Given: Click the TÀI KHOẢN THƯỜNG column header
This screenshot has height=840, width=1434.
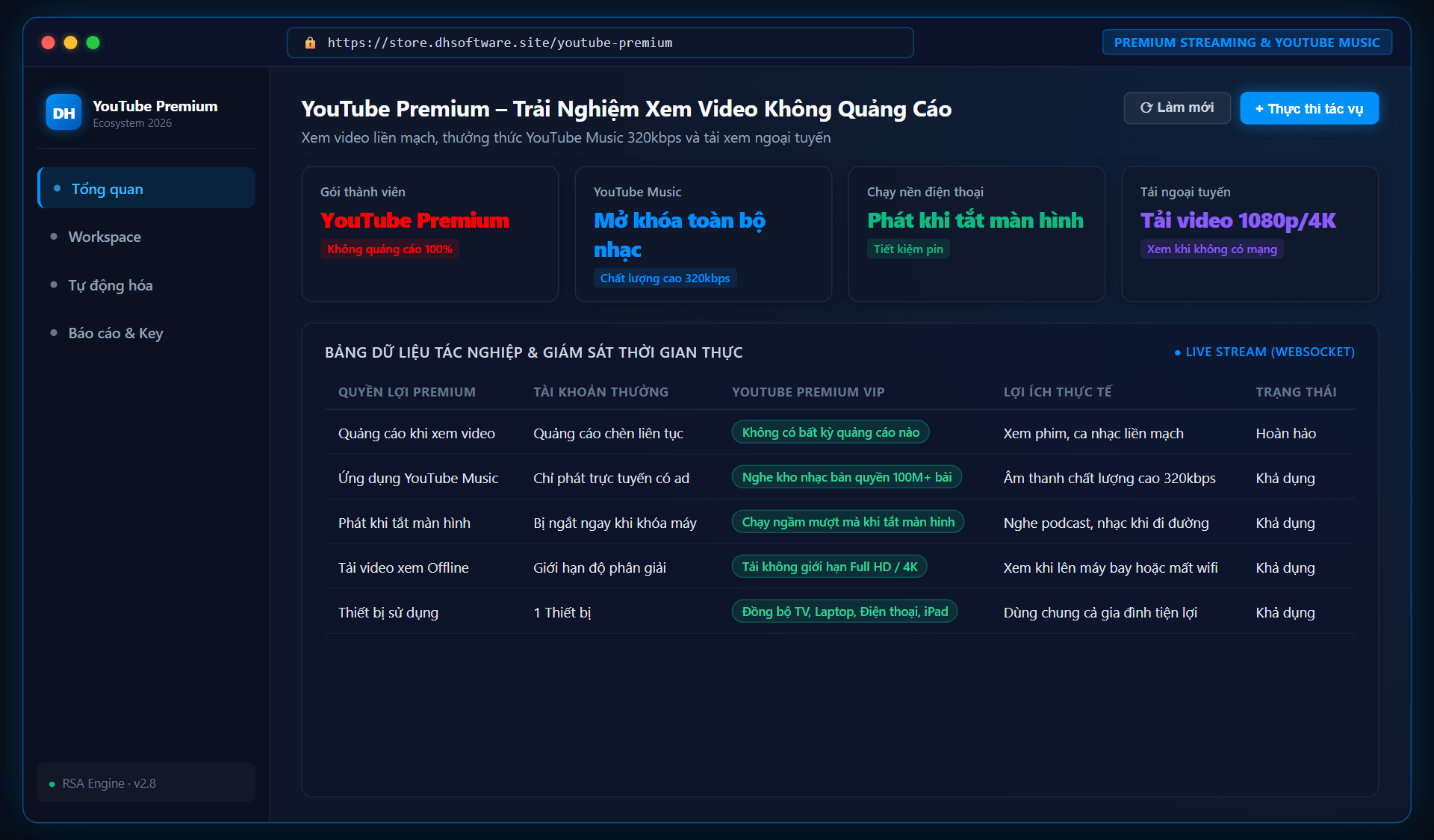Looking at the screenshot, I should click(601, 392).
